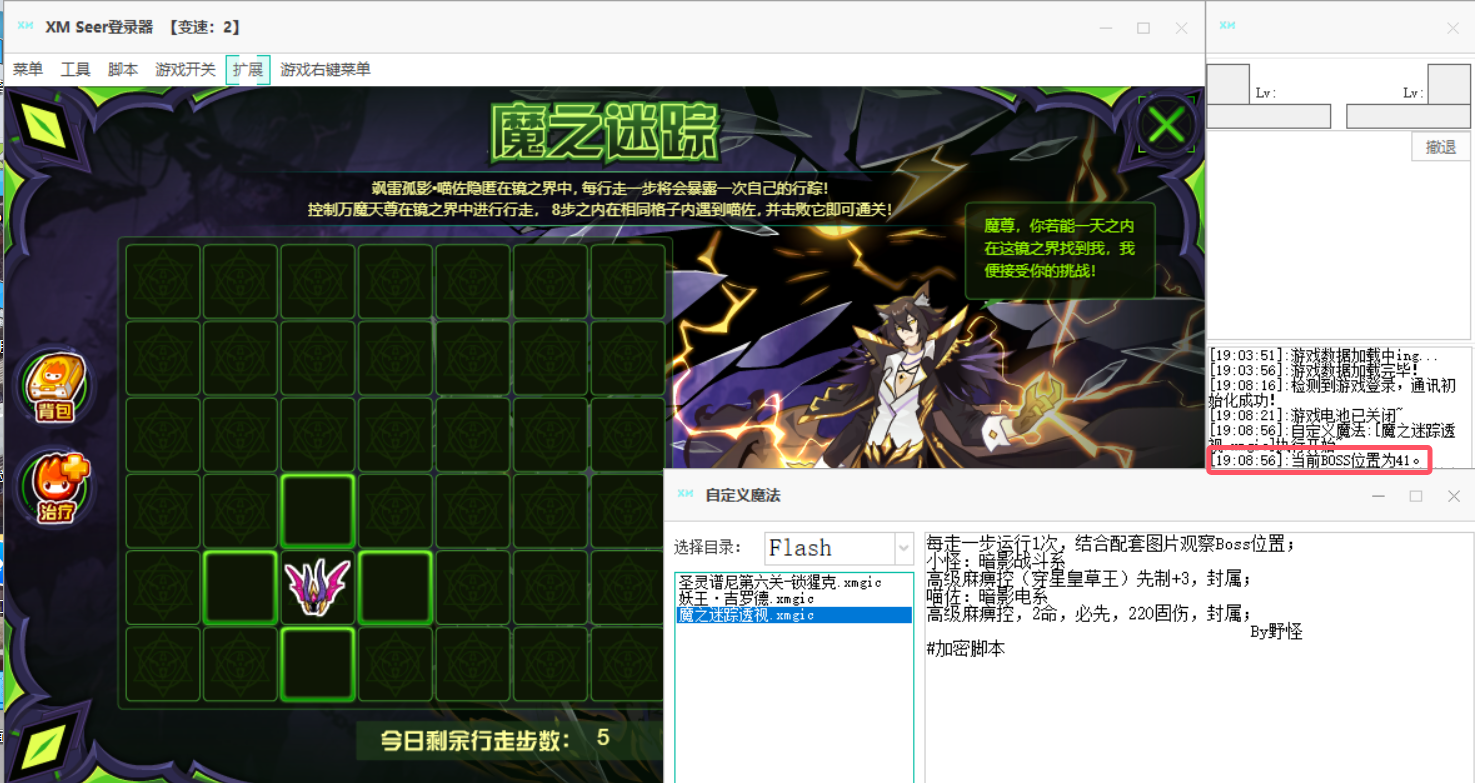
Task: Close the 自定义魔法 window
Action: click(x=1453, y=496)
